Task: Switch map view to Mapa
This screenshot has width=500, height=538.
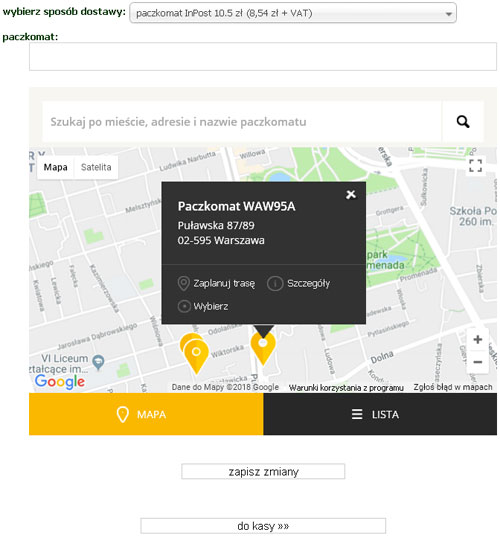Action: pos(55,167)
